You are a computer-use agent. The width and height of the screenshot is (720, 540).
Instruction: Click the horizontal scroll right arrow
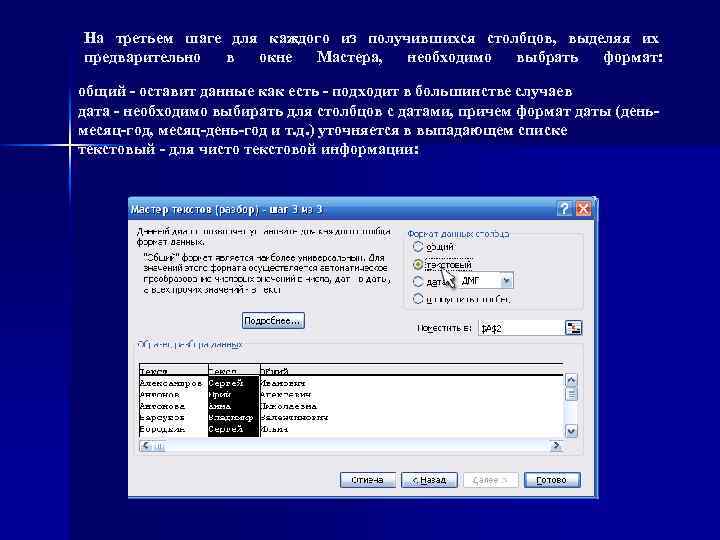tap(556, 445)
